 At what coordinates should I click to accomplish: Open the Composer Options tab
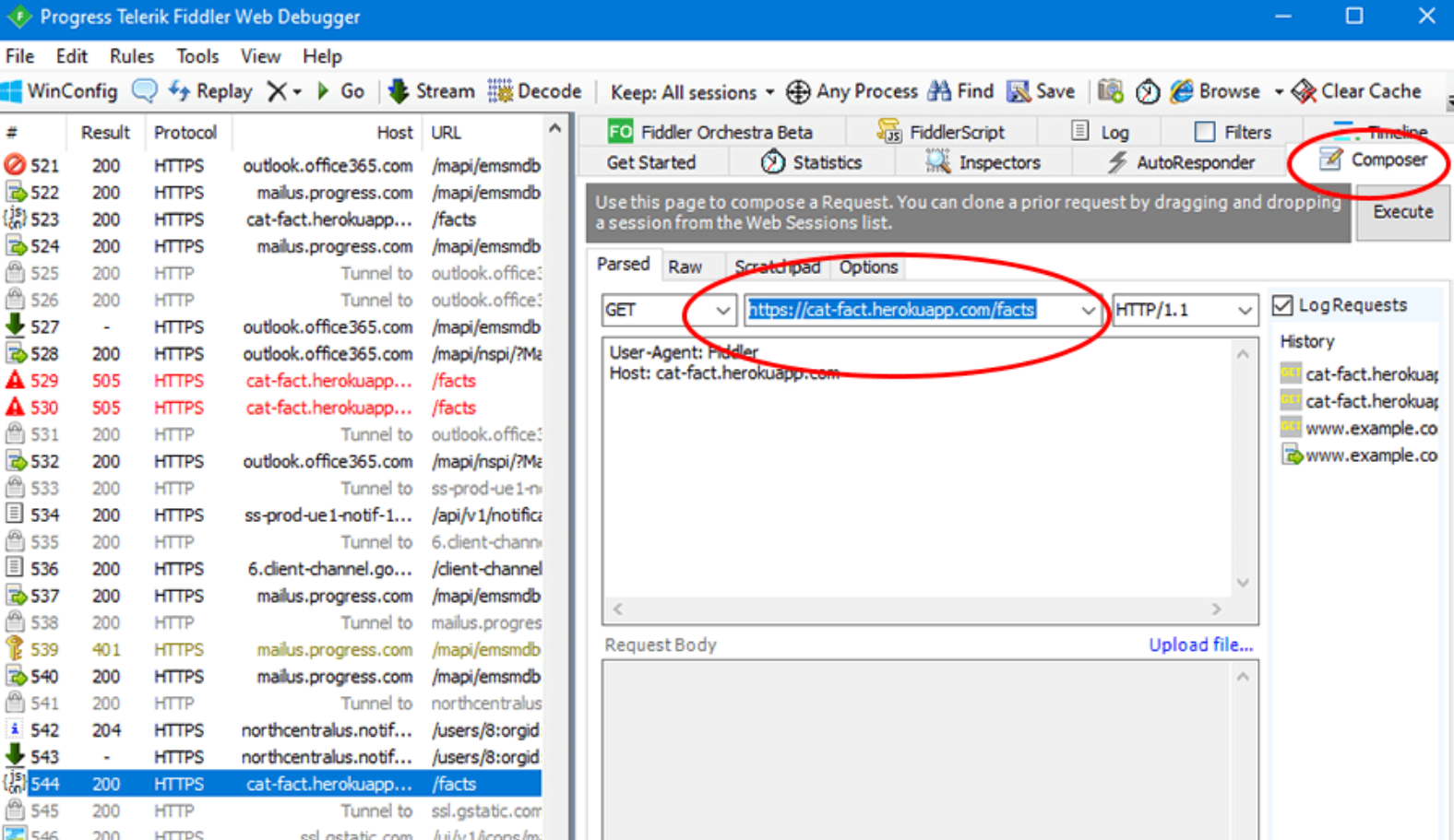click(868, 266)
